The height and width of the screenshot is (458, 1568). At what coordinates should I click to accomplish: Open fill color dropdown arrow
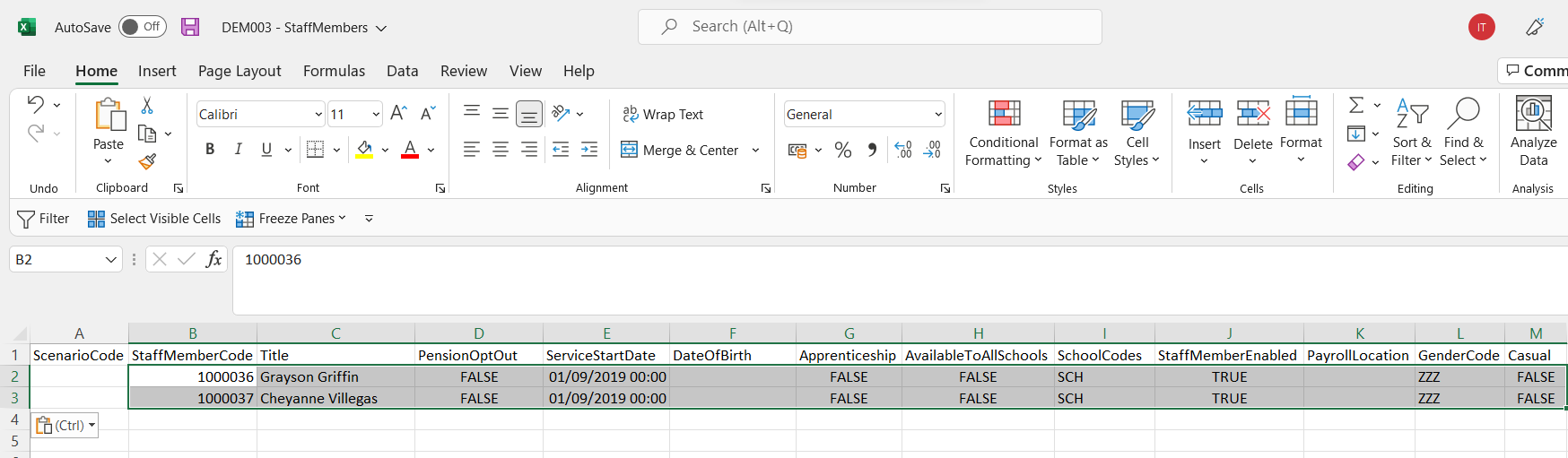385,151
